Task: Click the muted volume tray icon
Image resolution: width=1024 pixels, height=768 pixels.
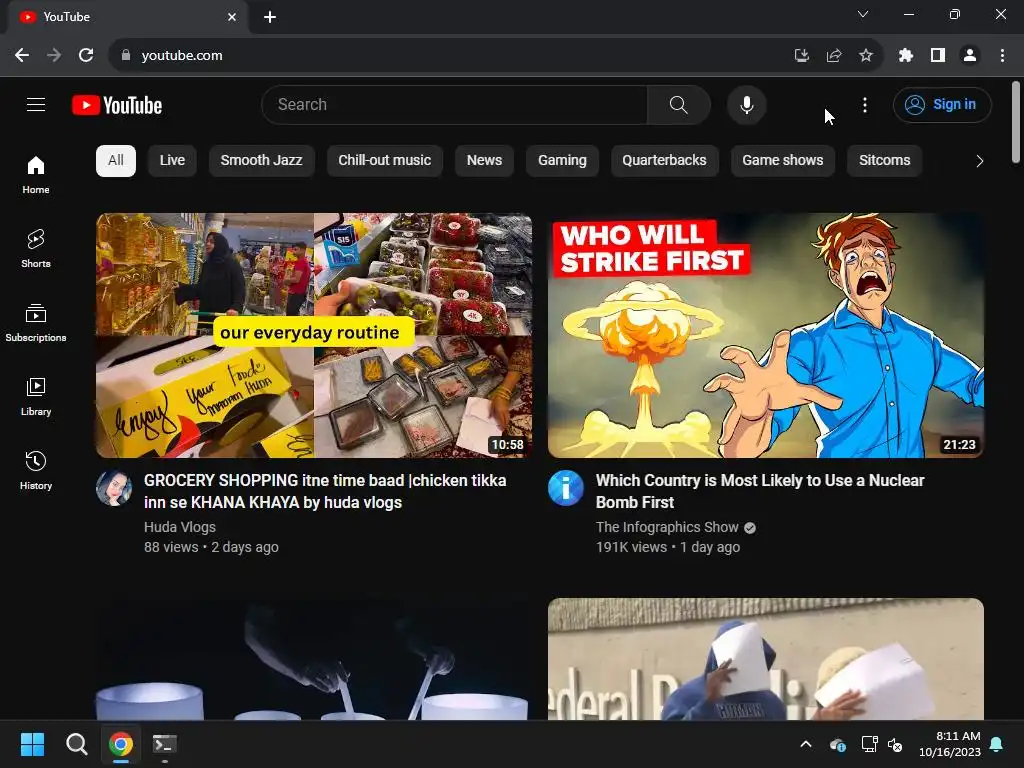Action: point(895,744)
